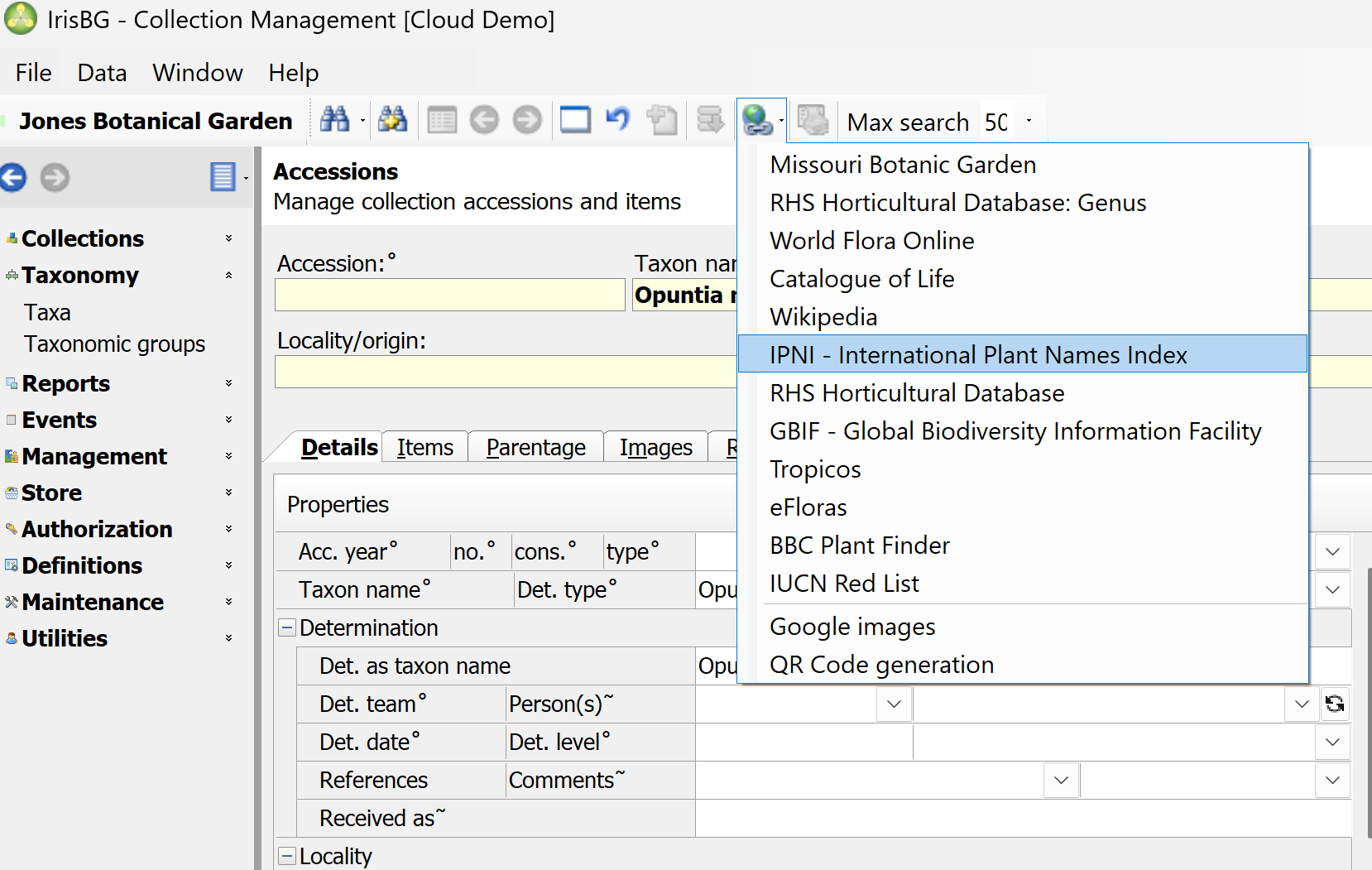Expand the Maintenance sidebar section

pos(228,602)
